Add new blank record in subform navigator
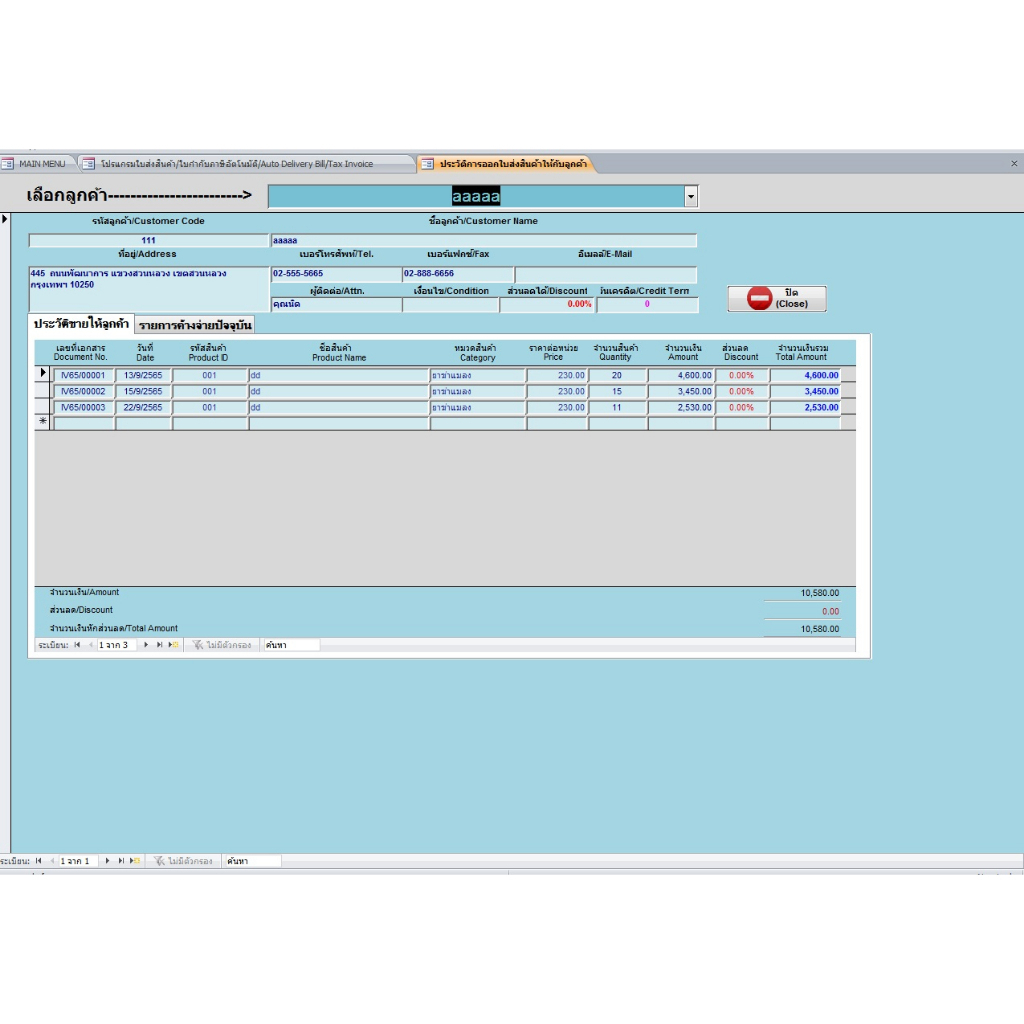This screenshot has width=1024, height=1024. [x=173, y=645]
